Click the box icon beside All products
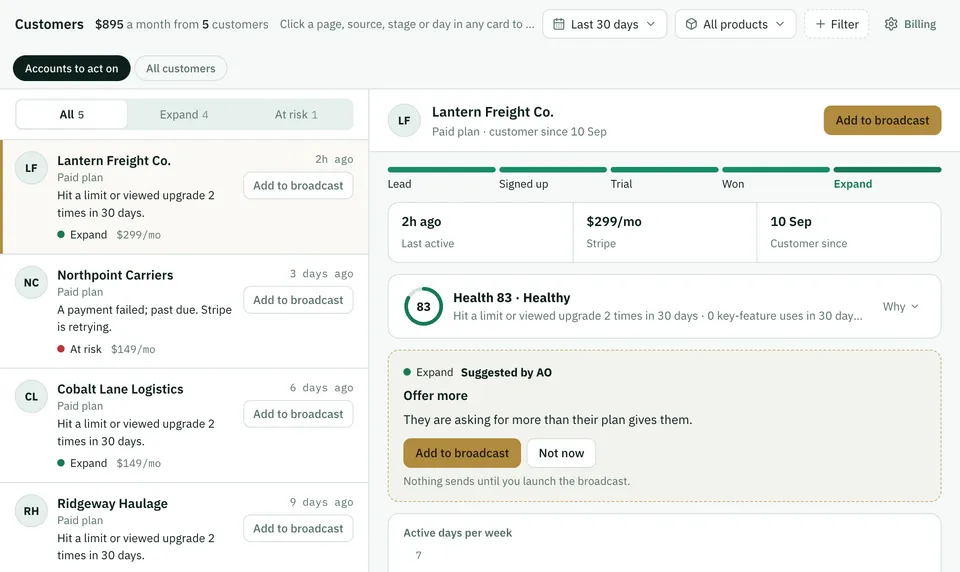 (x=691, y=24)
